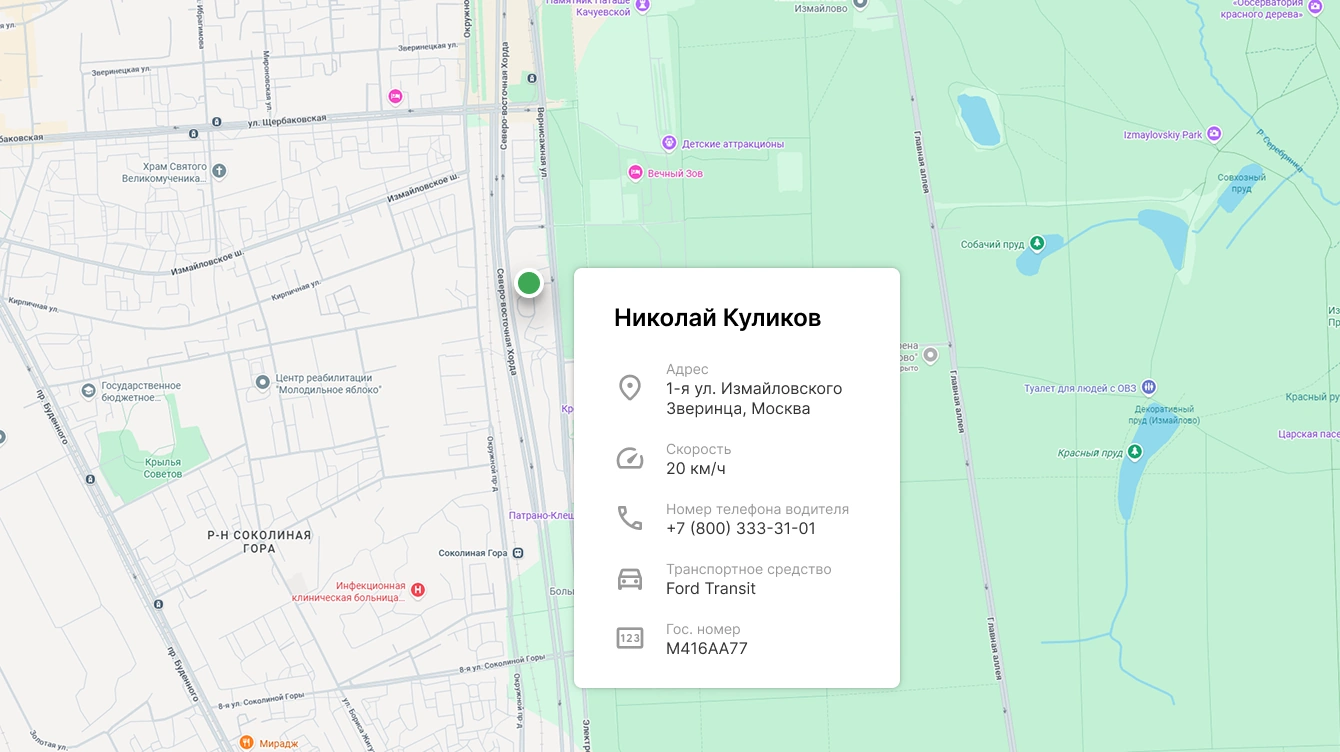1340x752 pixels.
Task: Click the Царская пасека label
Action: (1309, 434)
